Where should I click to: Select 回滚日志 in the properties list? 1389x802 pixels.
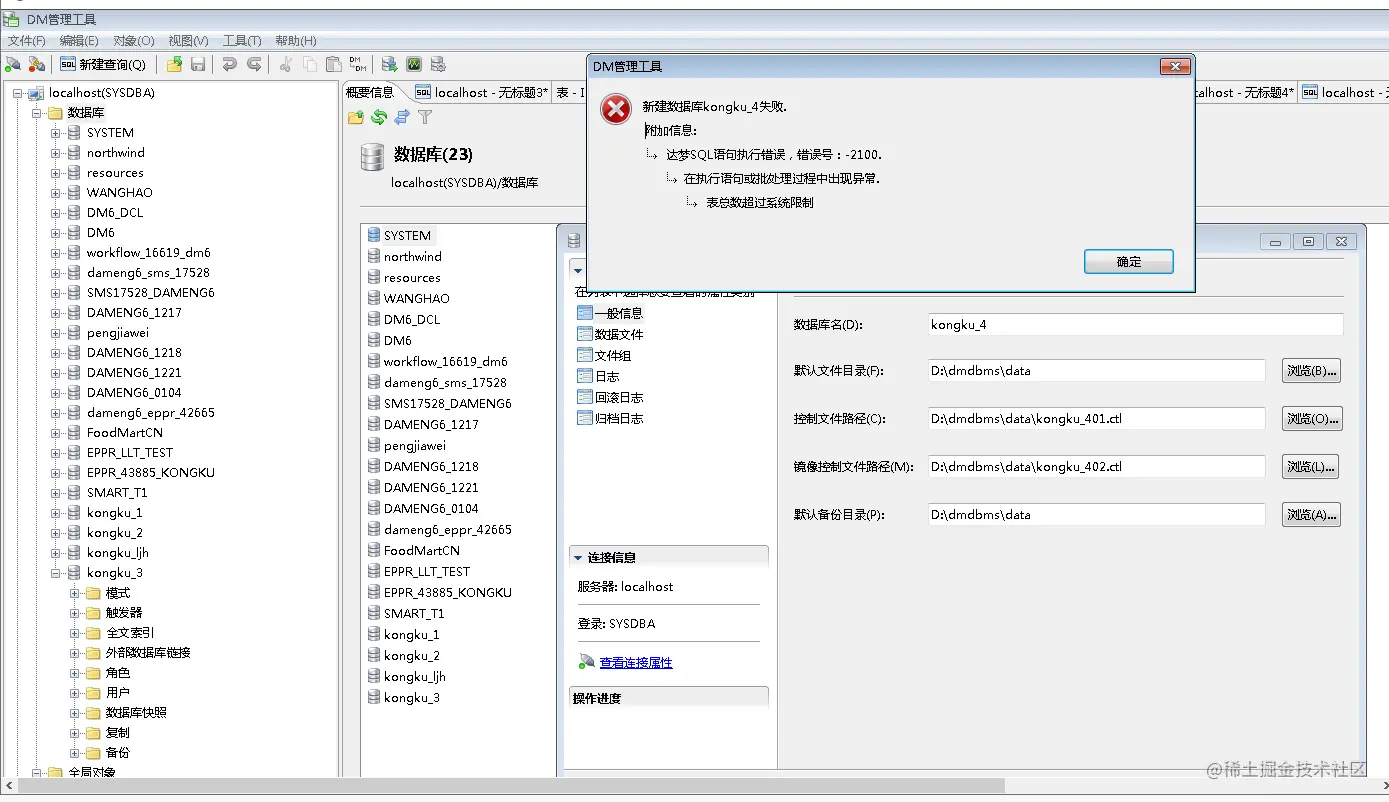point(610,397)
